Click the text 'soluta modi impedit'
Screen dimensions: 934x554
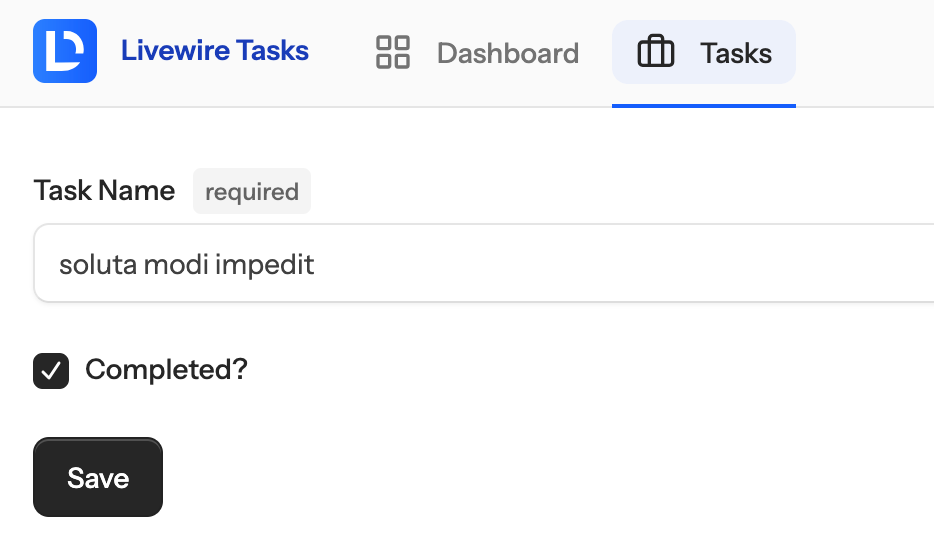click(x=186, y=264)
